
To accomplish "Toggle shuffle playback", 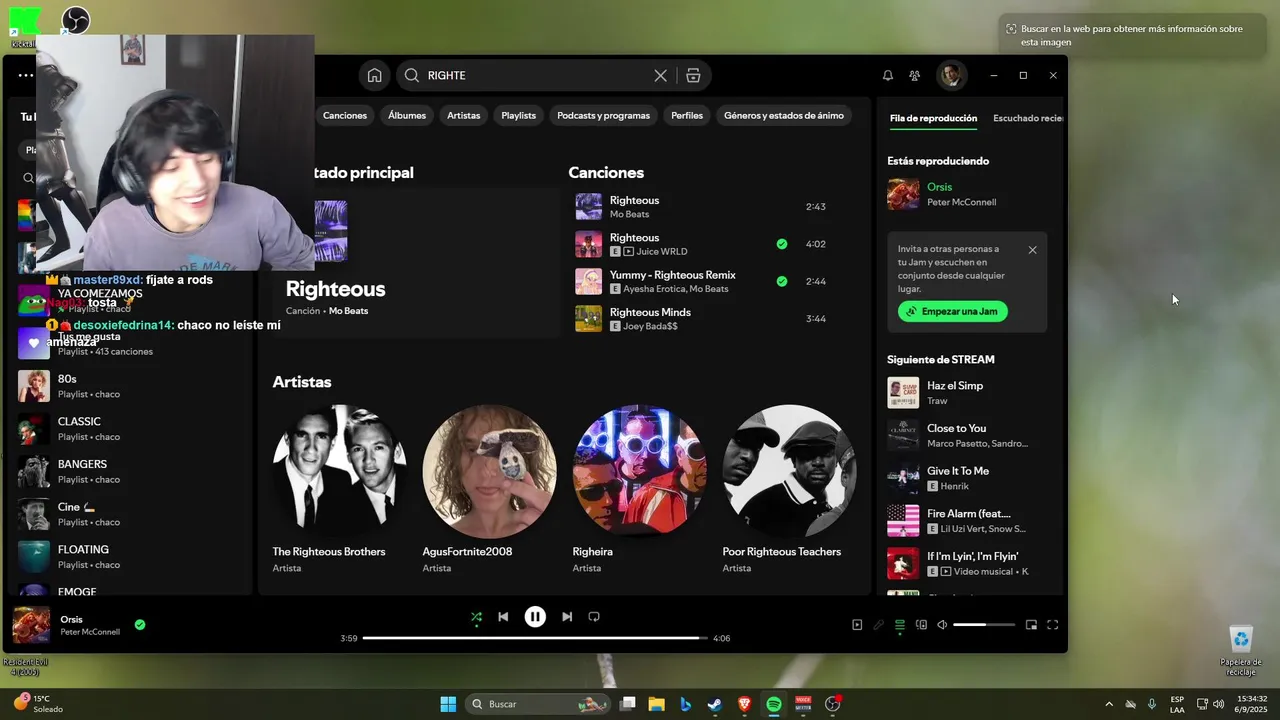I will (476, 617).
